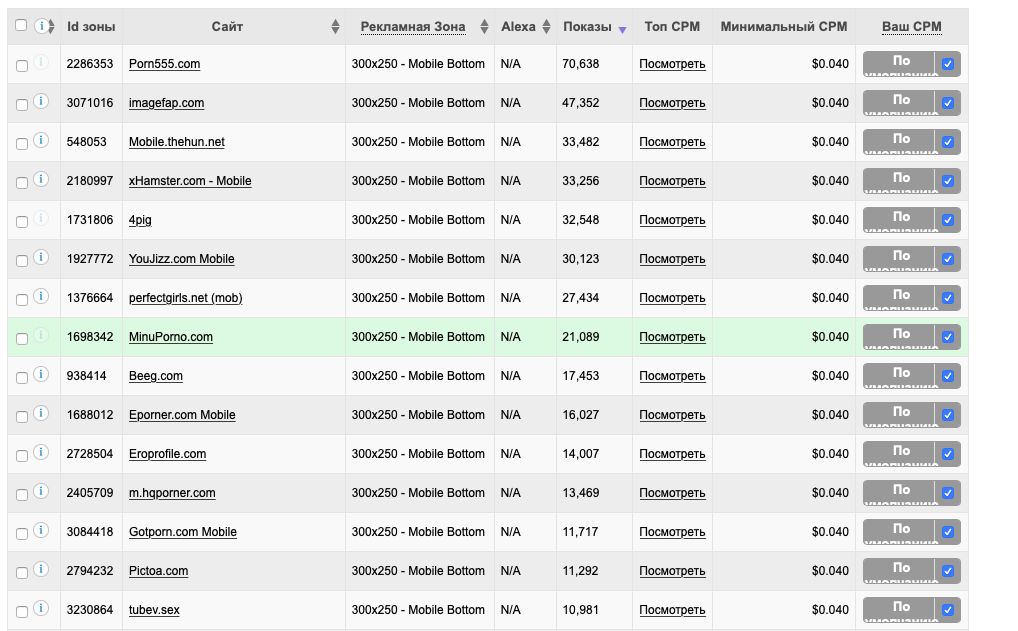Open the Pictoa.com site link

158,571
